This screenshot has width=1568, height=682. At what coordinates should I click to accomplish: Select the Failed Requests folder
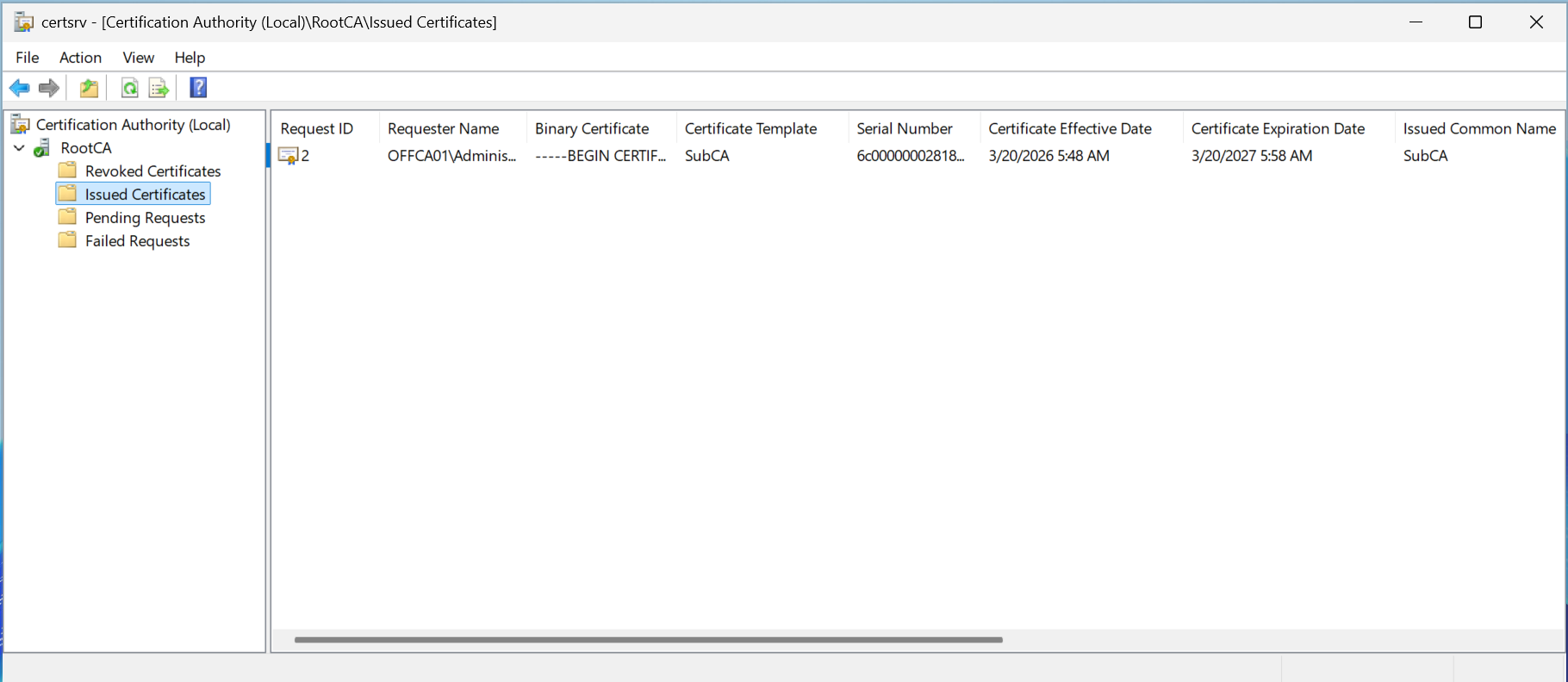click(x=137, y=241)
